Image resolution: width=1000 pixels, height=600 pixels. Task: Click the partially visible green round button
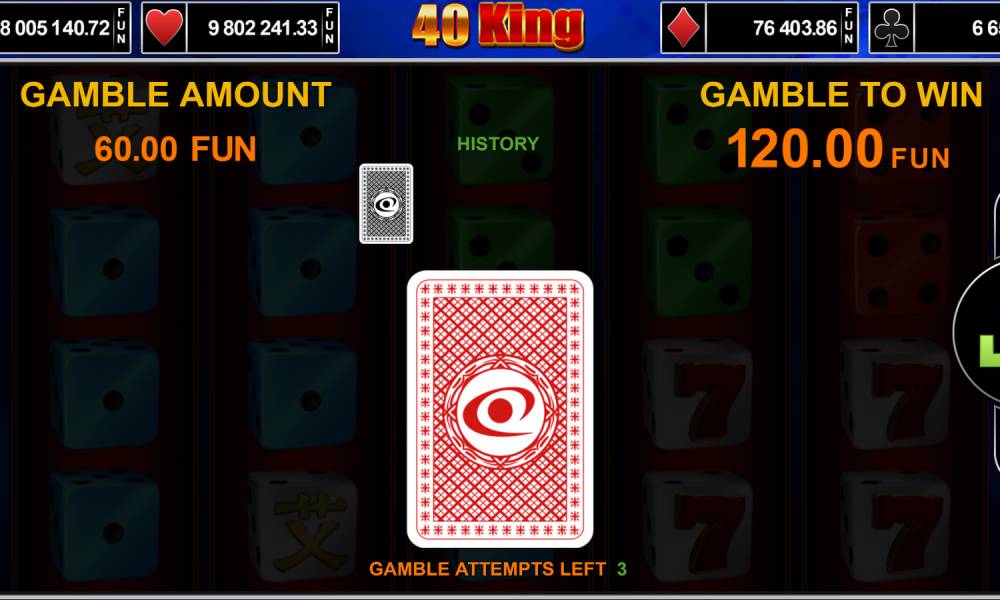pos(977,332)
